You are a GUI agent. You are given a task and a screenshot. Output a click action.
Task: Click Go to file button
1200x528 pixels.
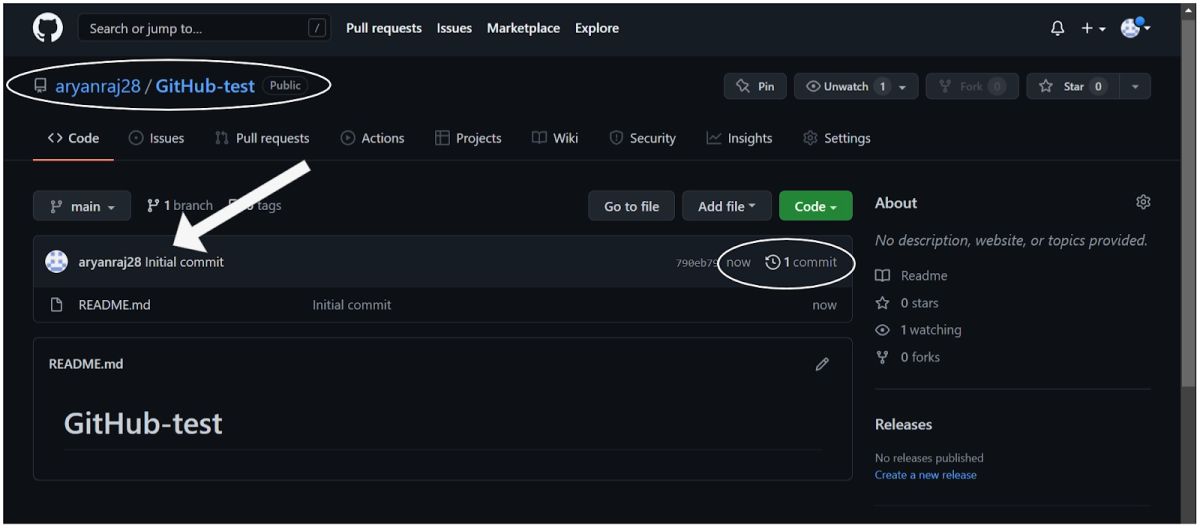pyautogui.click(x=631, y=206)
